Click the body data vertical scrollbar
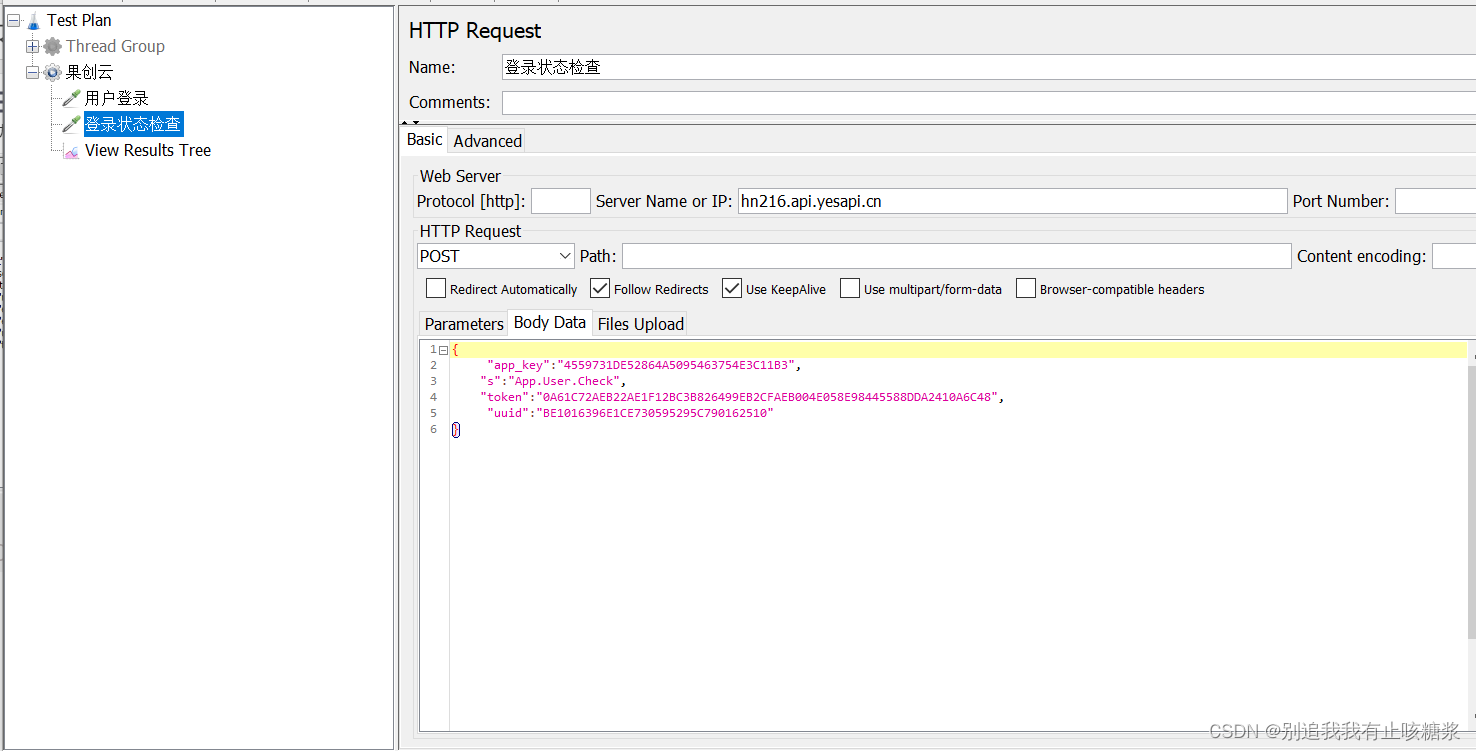1476x751 pixels. [1471, 500]
